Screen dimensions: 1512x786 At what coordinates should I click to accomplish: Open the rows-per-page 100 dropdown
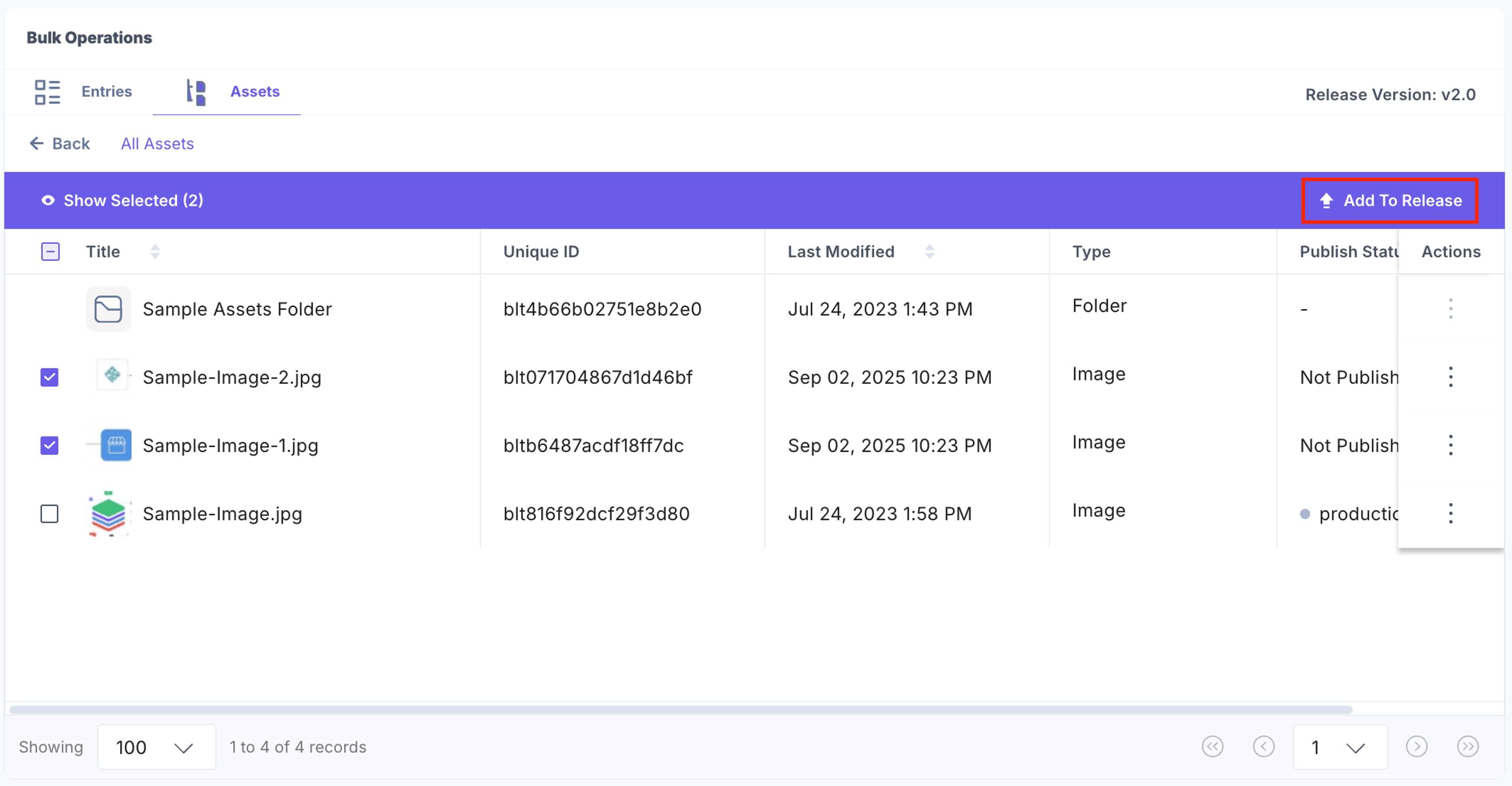157,747
